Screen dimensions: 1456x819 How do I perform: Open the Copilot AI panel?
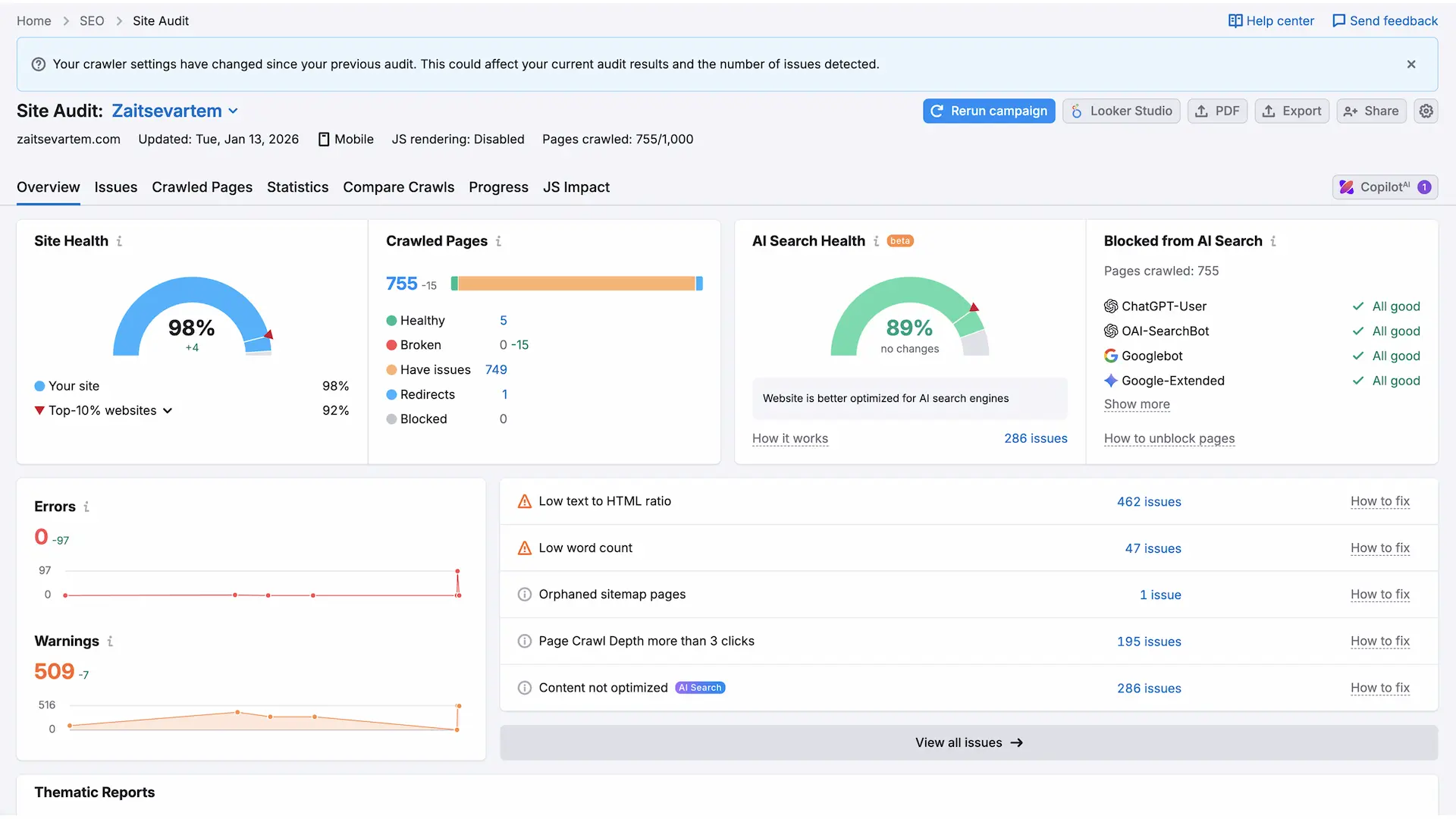[x=1385, y=187]
